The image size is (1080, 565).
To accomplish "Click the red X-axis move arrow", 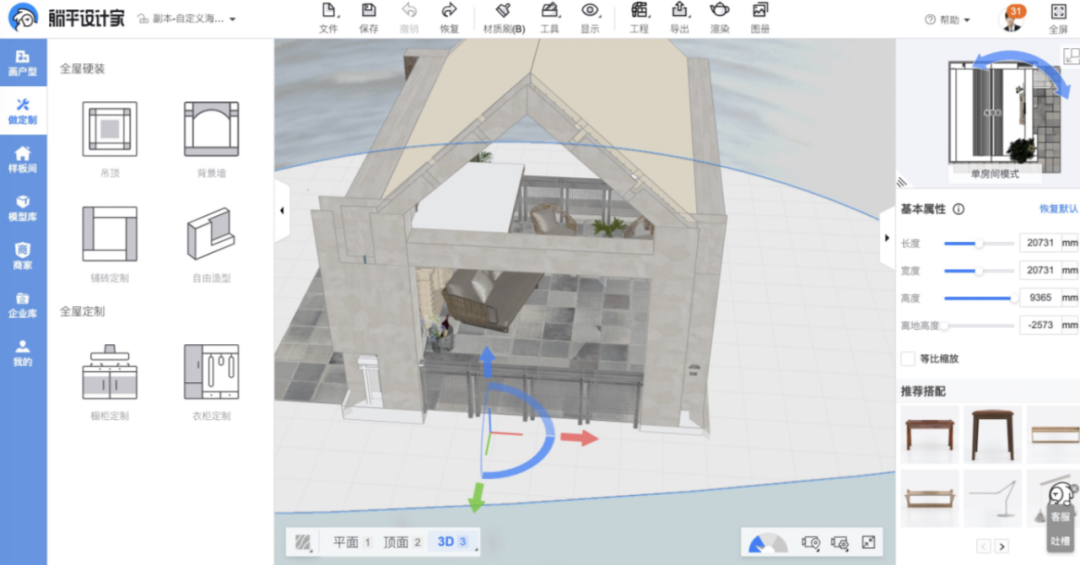I will [579, 437].
